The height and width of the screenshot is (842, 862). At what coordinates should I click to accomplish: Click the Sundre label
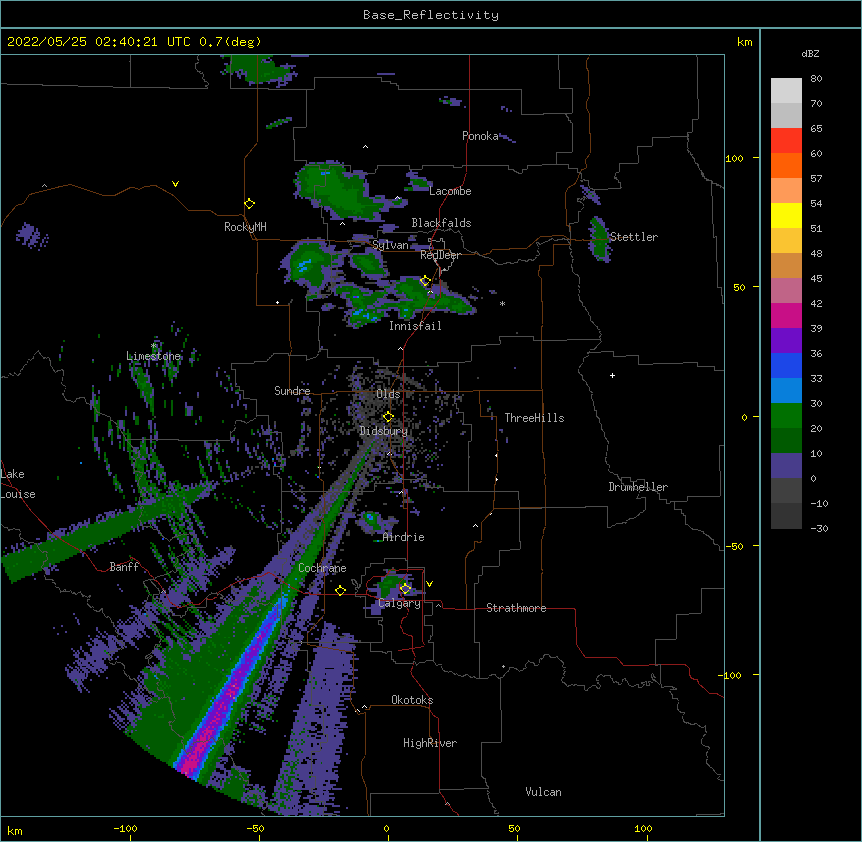pyautogui.click(x=292, y=391)
